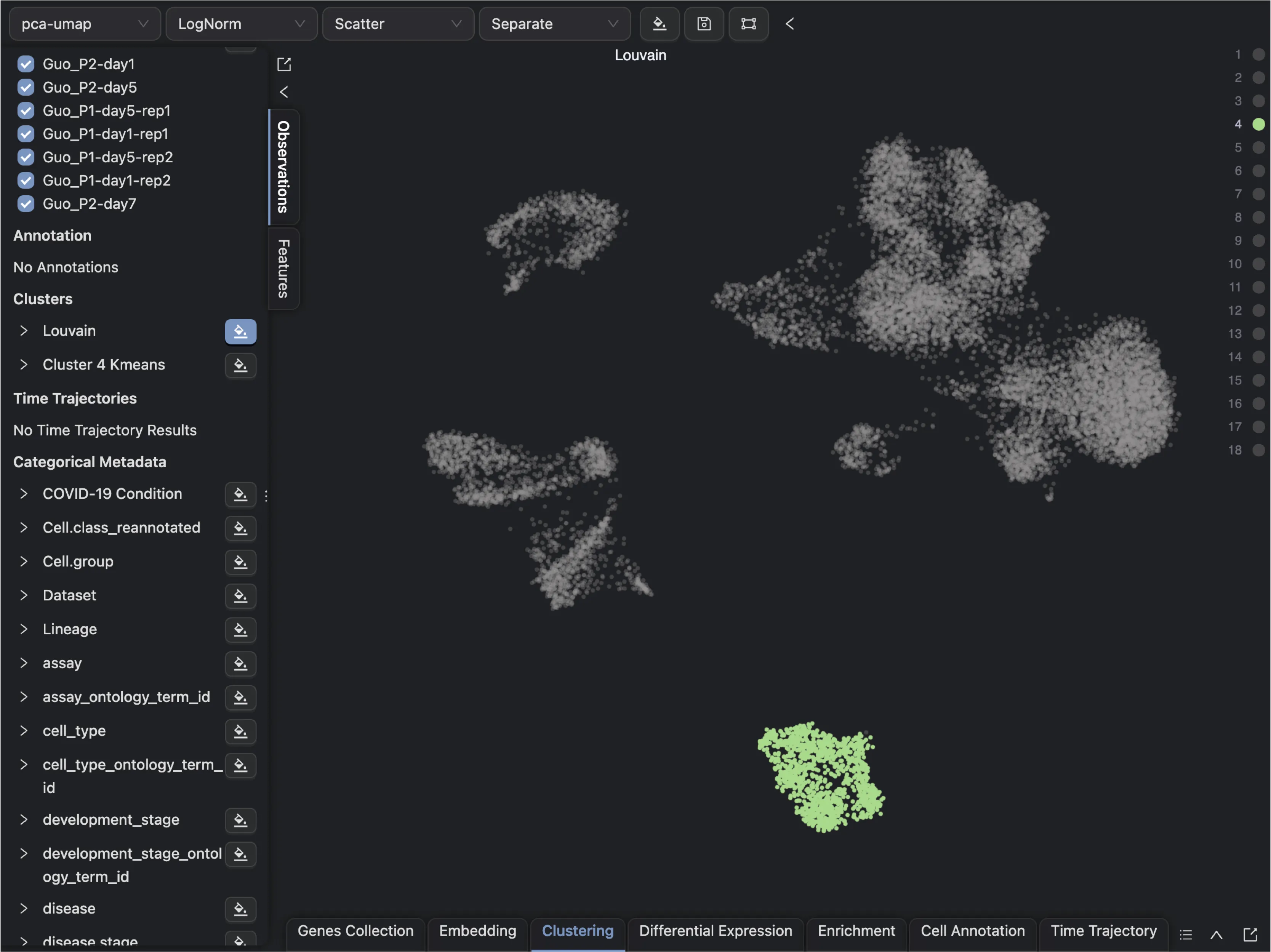Click the list icon beside Time Trajectory
1271x952 pixels.
click(x=1185, y=935)
